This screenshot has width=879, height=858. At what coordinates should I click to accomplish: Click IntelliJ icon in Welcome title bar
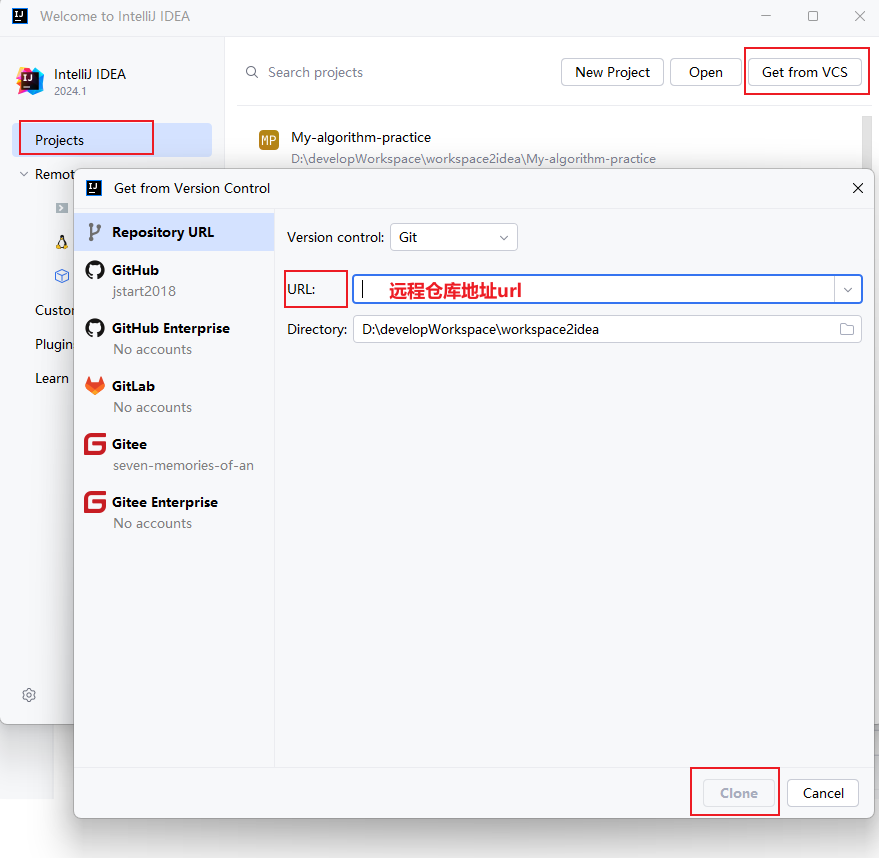coord(20,16)
